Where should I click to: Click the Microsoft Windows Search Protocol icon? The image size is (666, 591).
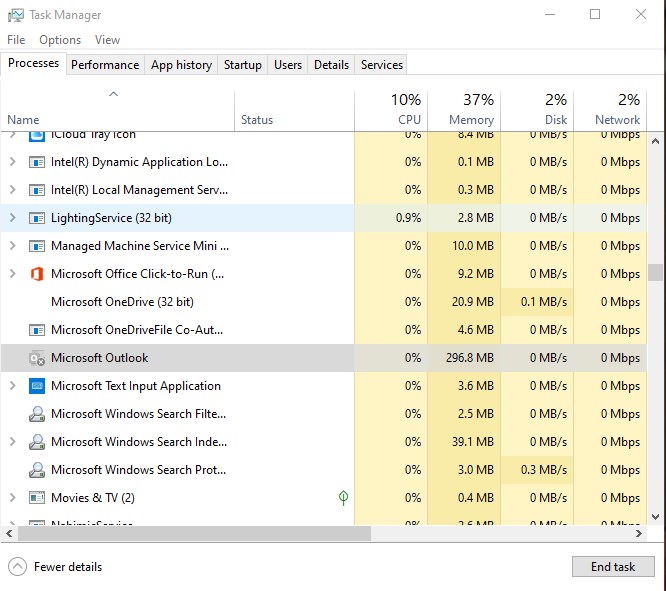click(x=37, y=470)
